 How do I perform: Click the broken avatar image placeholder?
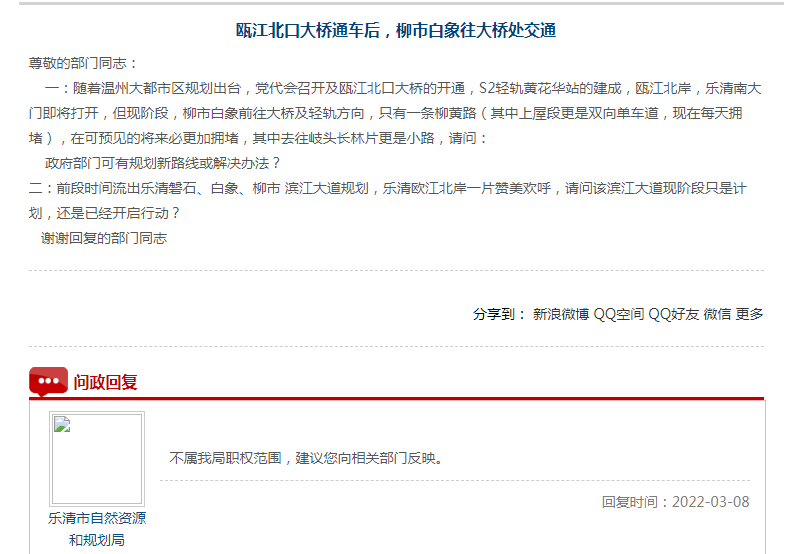97,458
